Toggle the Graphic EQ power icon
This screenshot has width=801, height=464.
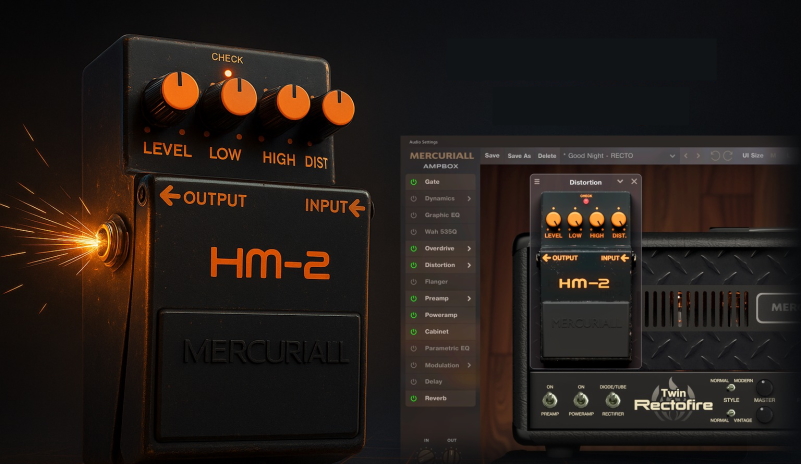click(x=414, y=215)
